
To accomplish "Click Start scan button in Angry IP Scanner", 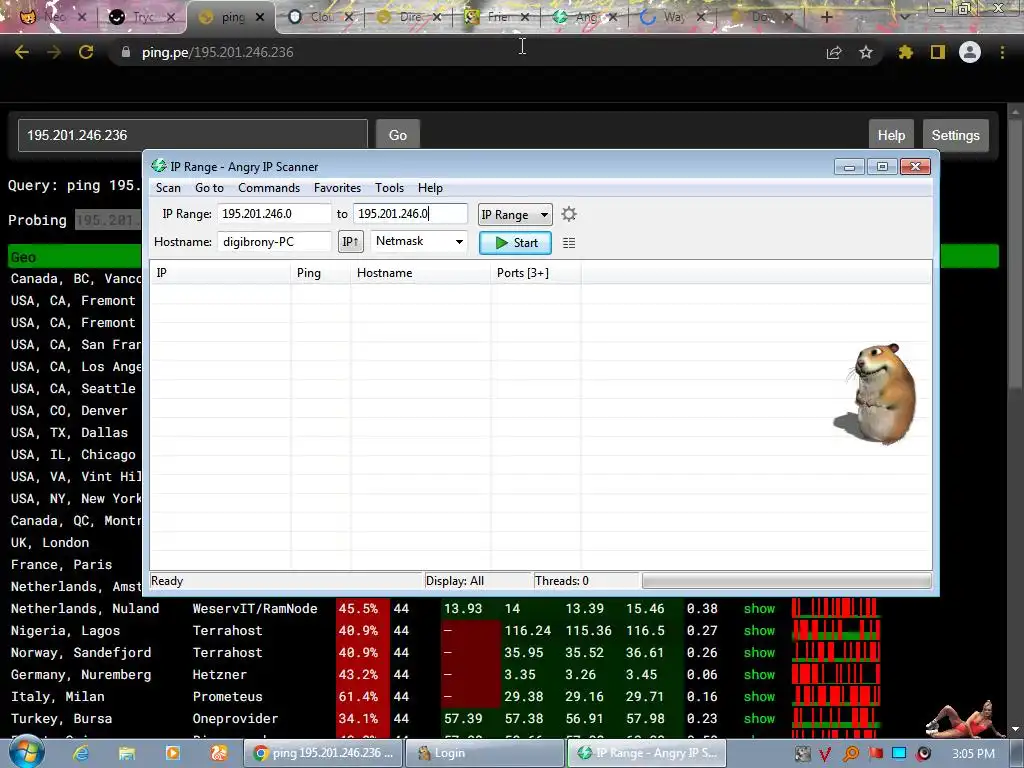I will (x=515, y=243).
